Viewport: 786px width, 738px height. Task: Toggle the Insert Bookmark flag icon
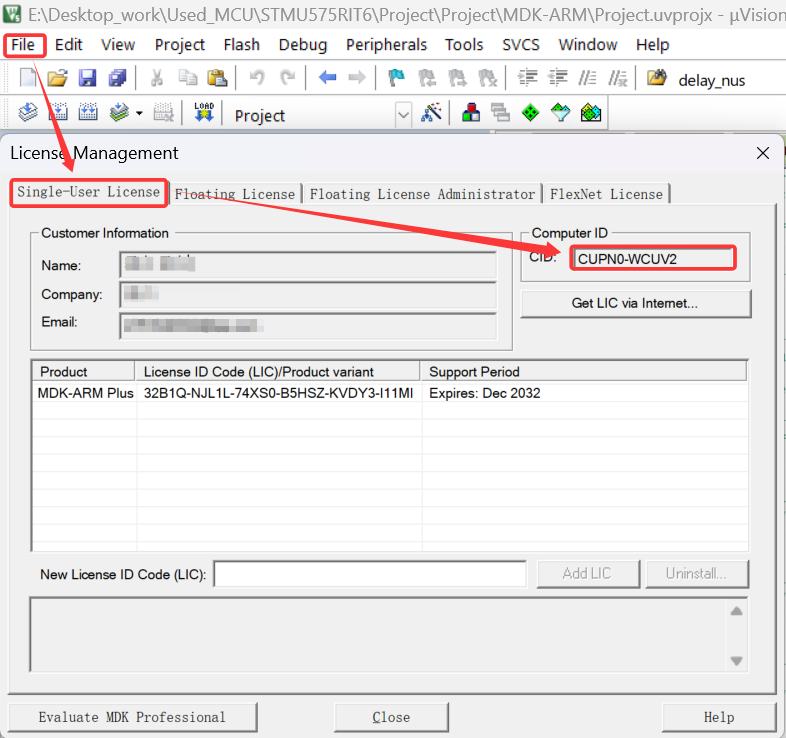pyautogui.click(x=397, y=78)
